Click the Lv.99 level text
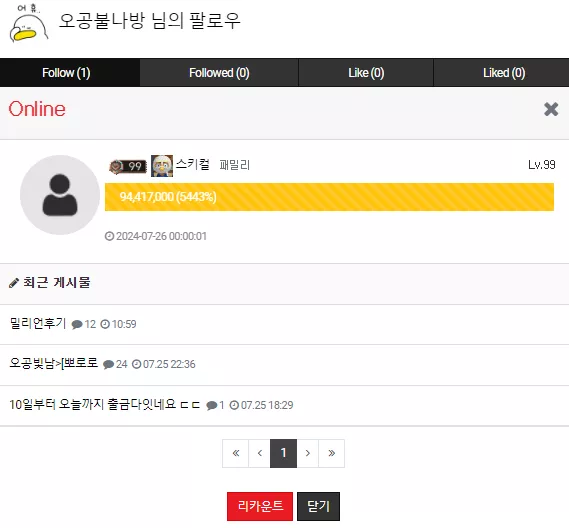Screen dimensions: 569x528 point(541,165)
